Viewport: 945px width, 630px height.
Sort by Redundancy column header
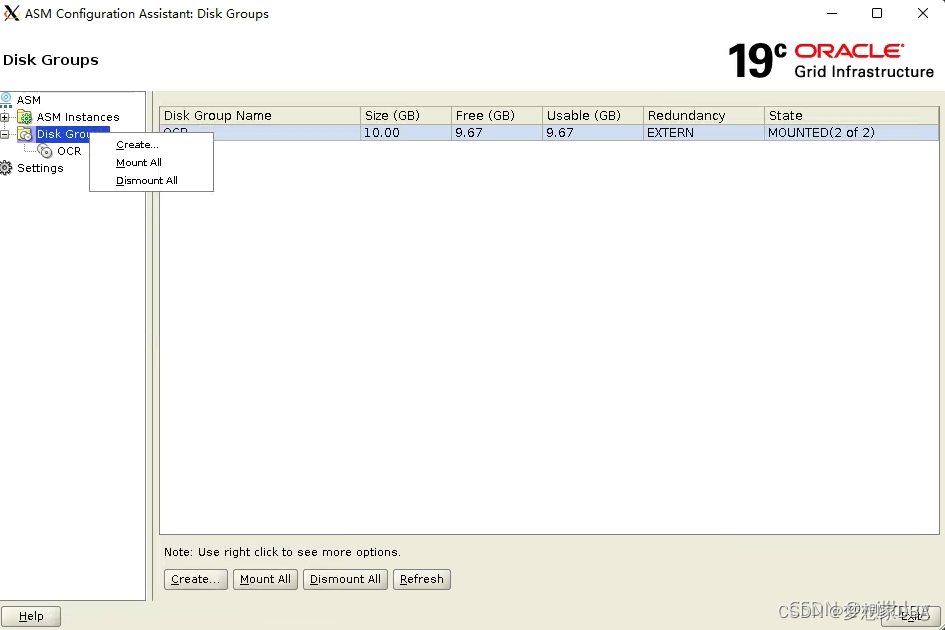(x=703, y=115)
